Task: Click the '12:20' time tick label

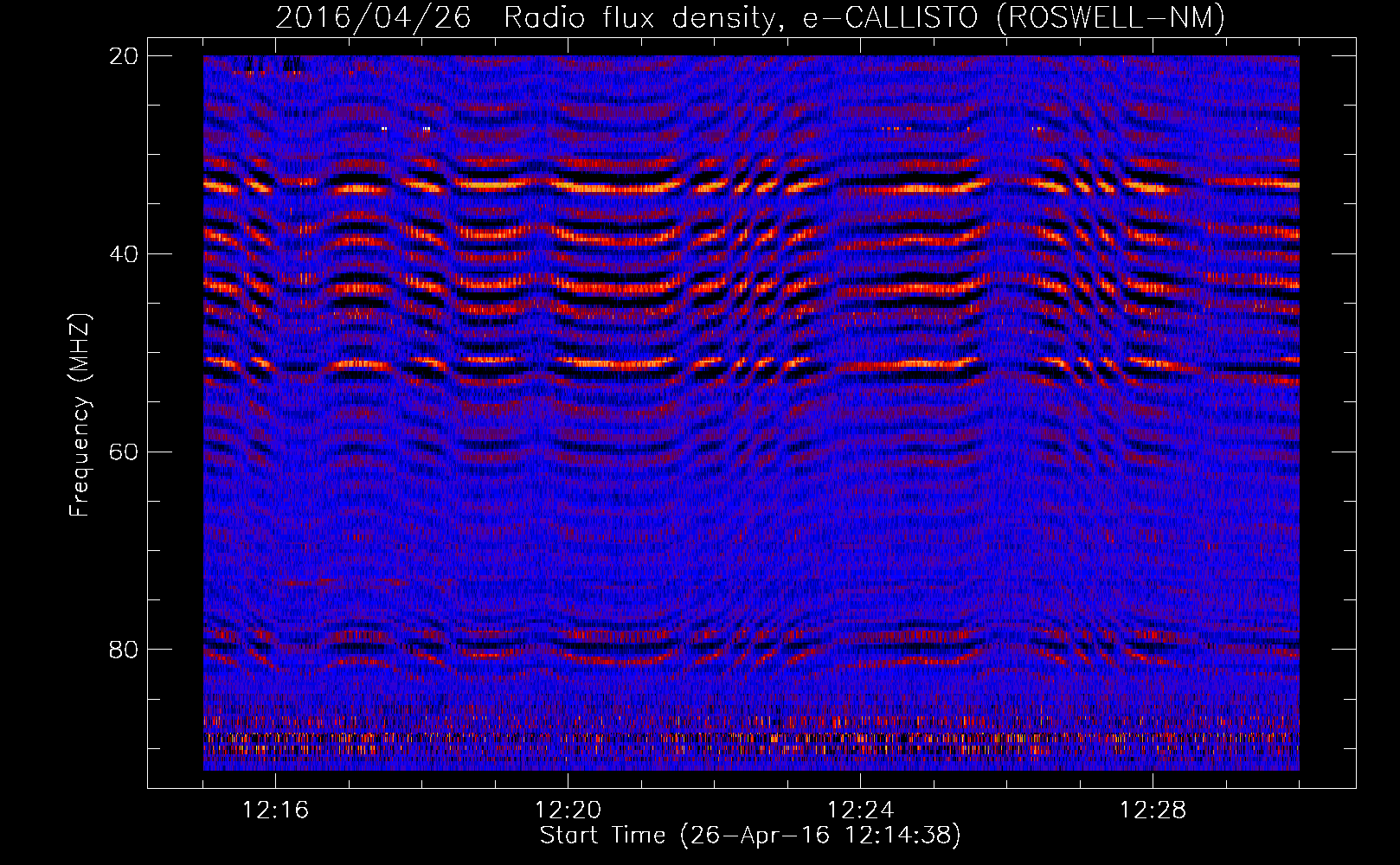Action: pyautogui.click(x=568, y=811)
